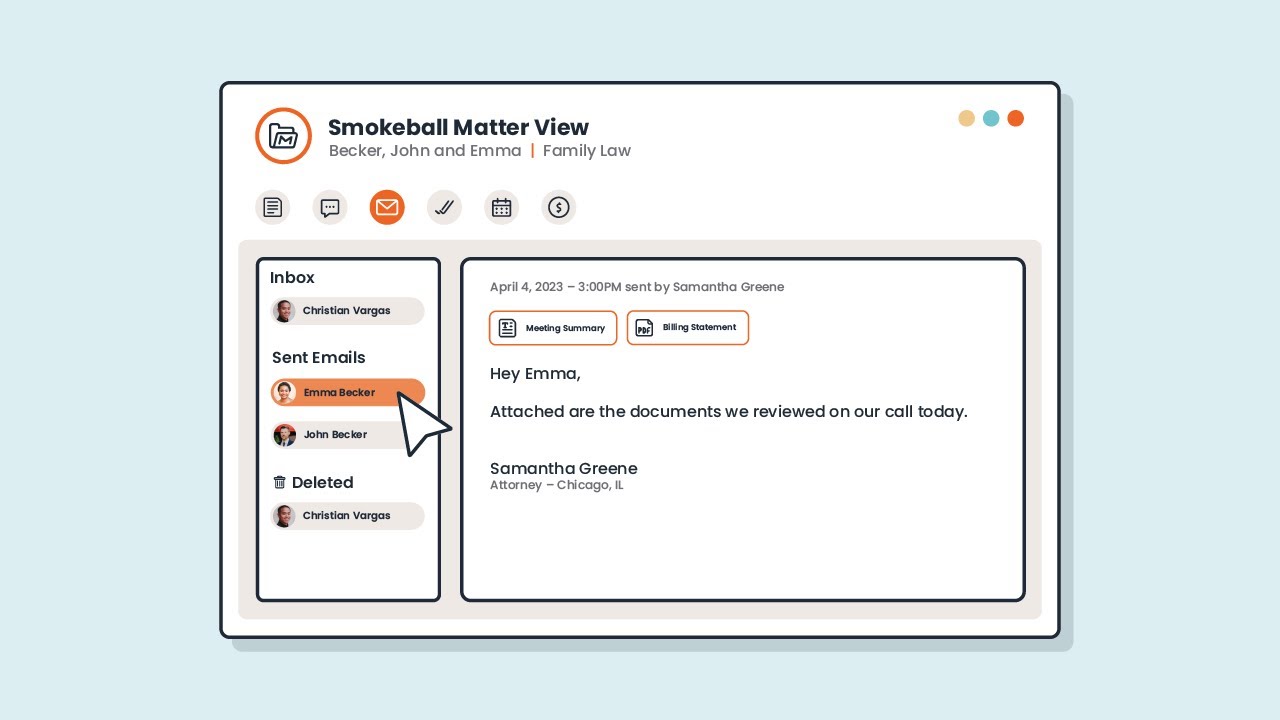Viewport: 1280px width, 720px height.
Task: Click the Family Law label
Action: coord(587,151)
